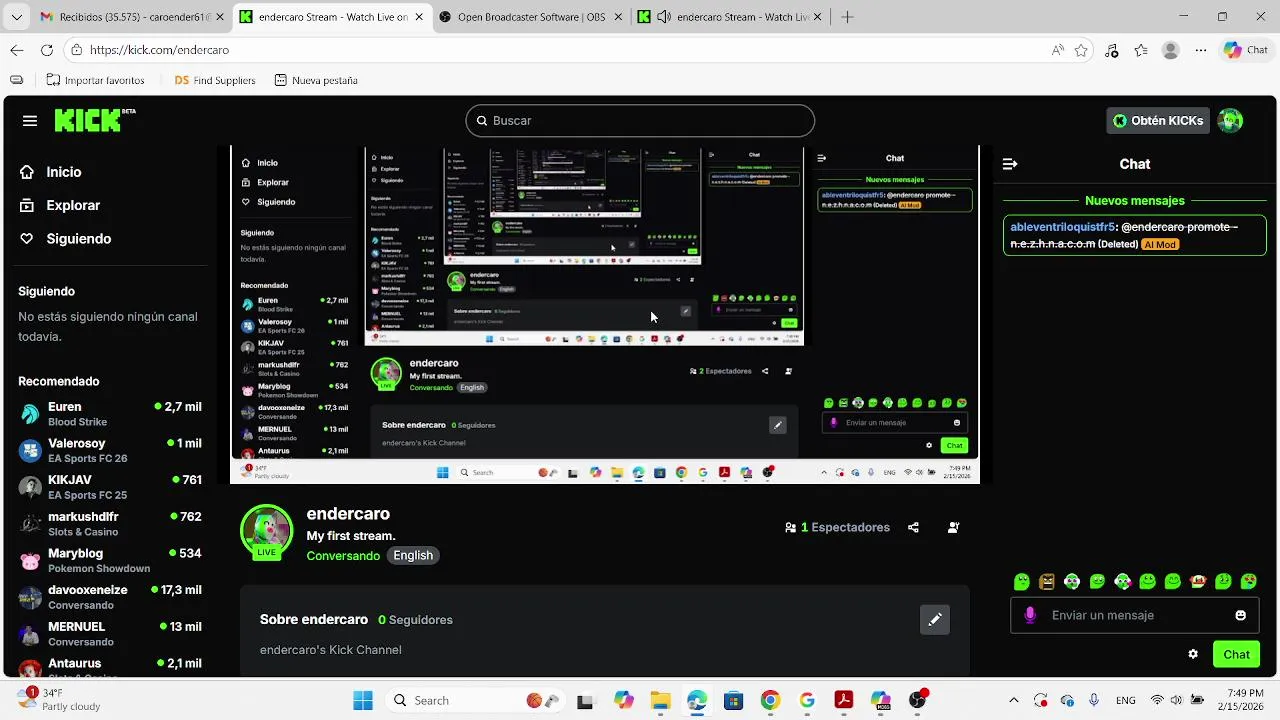Switch to the second endercaro Stream tab playing audio
This screenshot has width=1280, height=720.
point(730,17)
